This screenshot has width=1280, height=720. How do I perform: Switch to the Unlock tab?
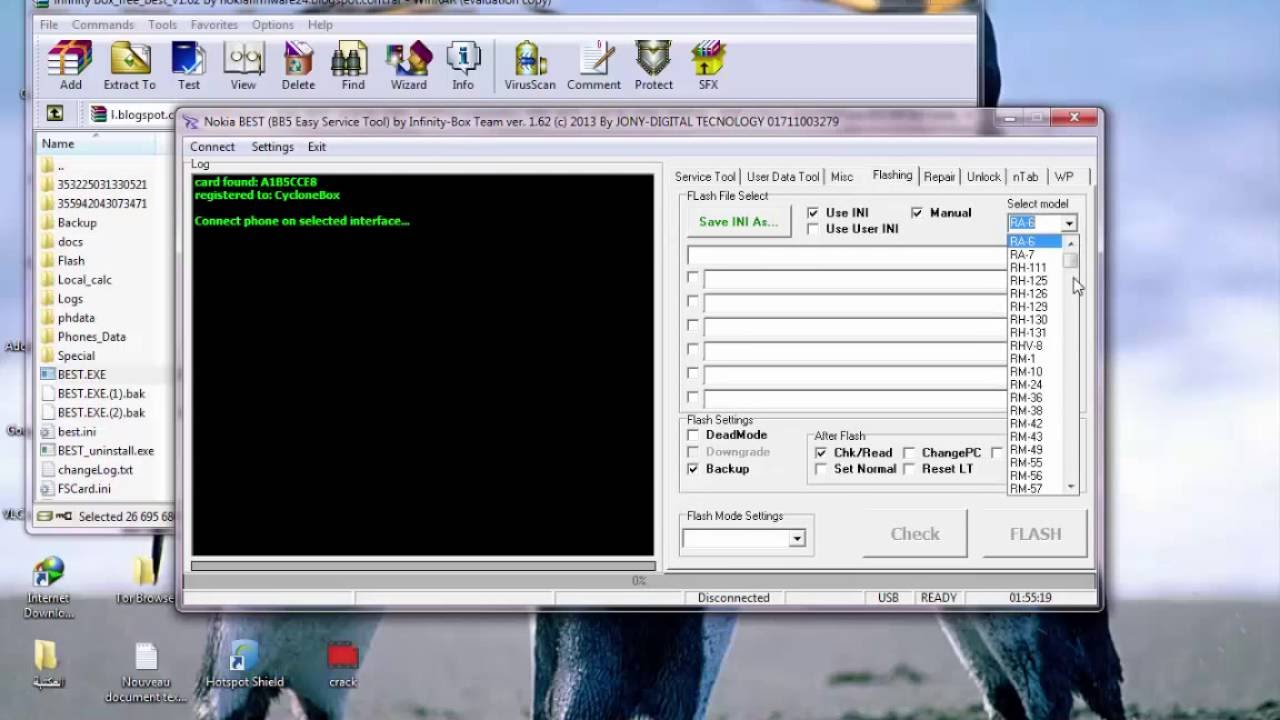click(983, 177)
